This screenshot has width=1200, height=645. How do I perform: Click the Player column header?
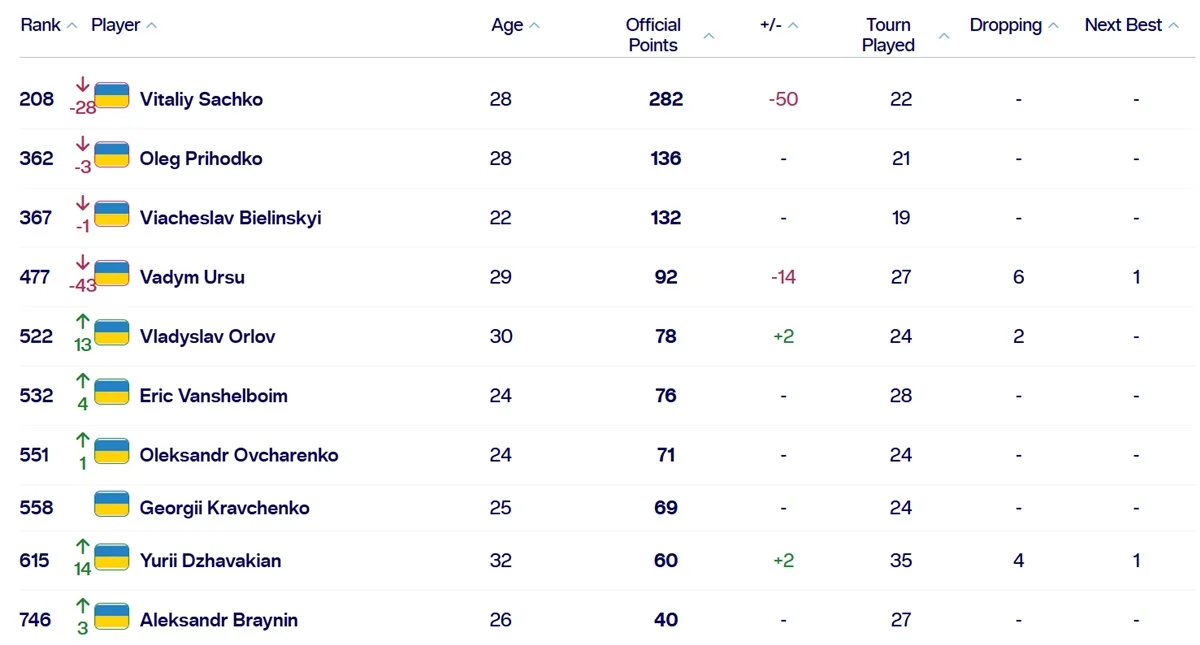coord(115,25)
